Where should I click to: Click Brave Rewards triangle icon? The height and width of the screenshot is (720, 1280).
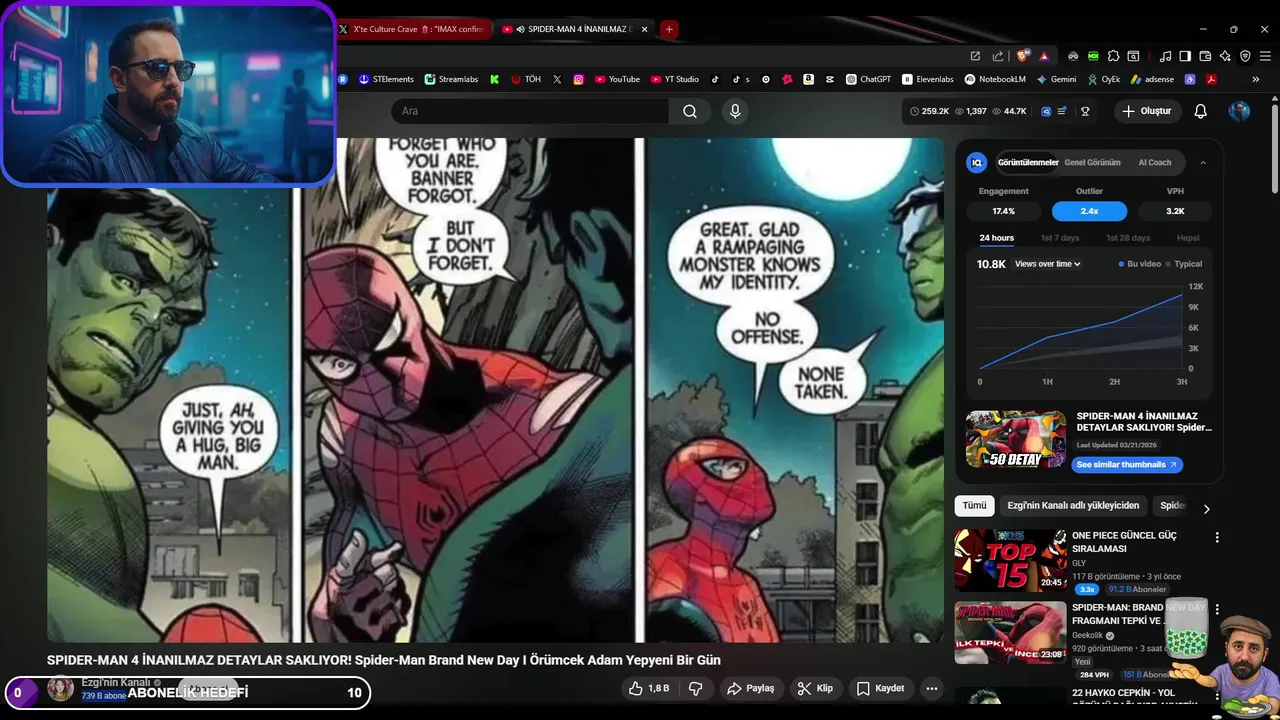pyautogui.click(x=1044, y=56)
